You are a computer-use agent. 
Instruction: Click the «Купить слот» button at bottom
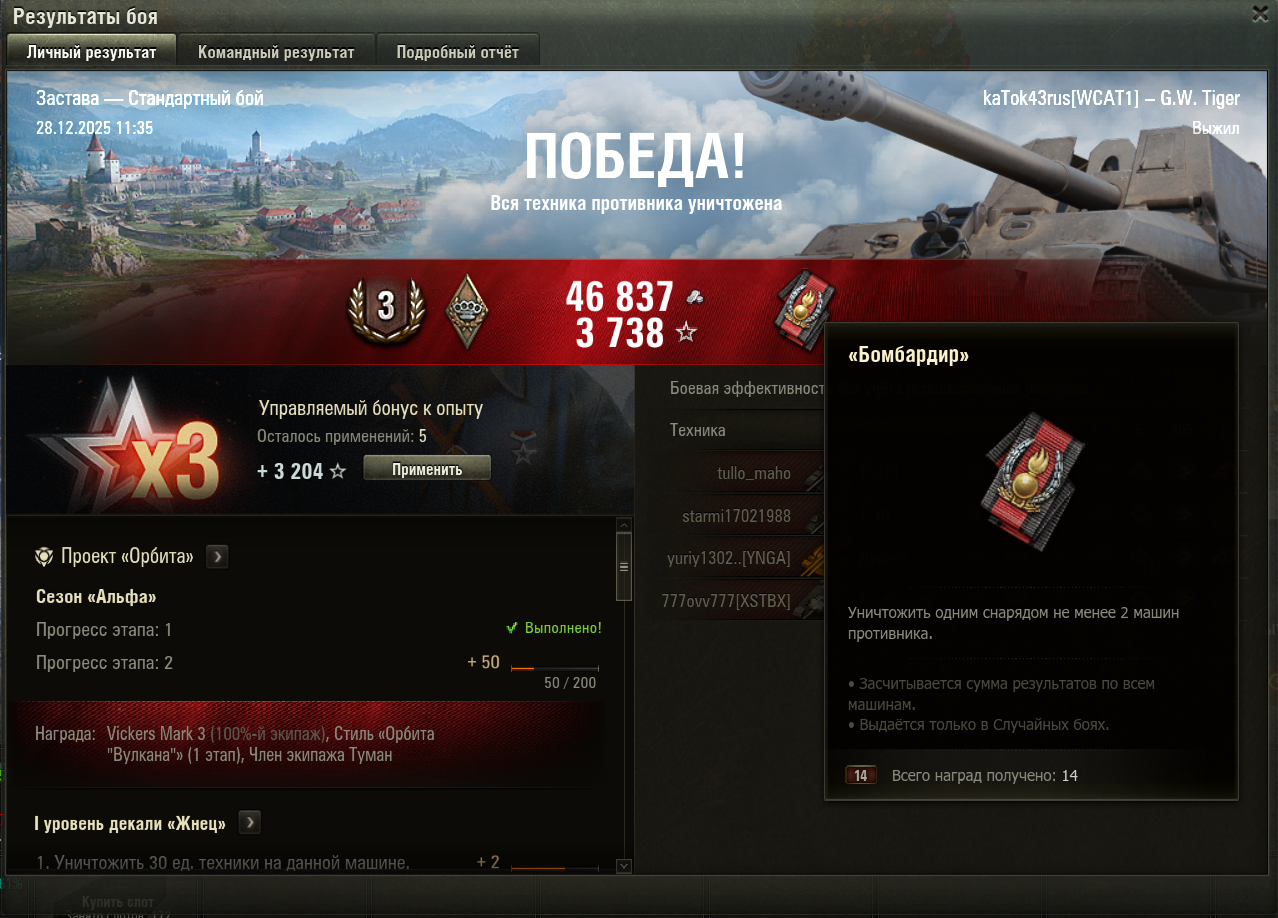[118, 902]
